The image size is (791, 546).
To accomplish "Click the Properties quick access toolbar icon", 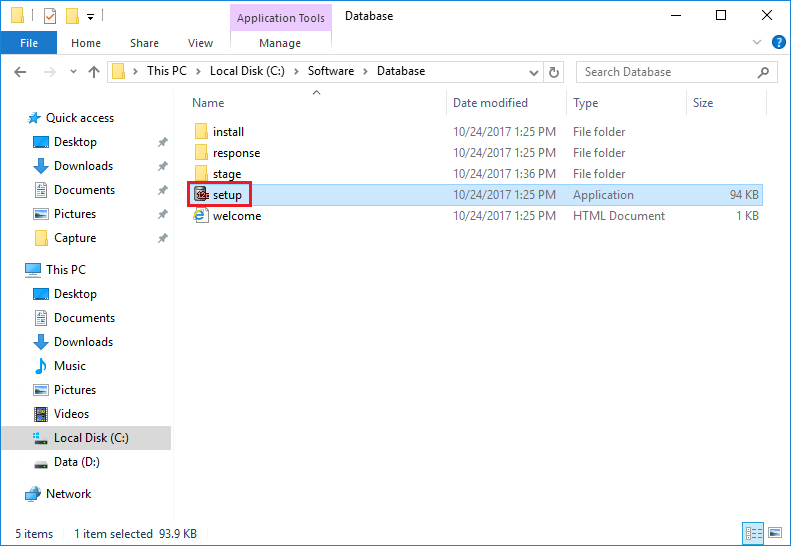I will [x=50, y=16].
